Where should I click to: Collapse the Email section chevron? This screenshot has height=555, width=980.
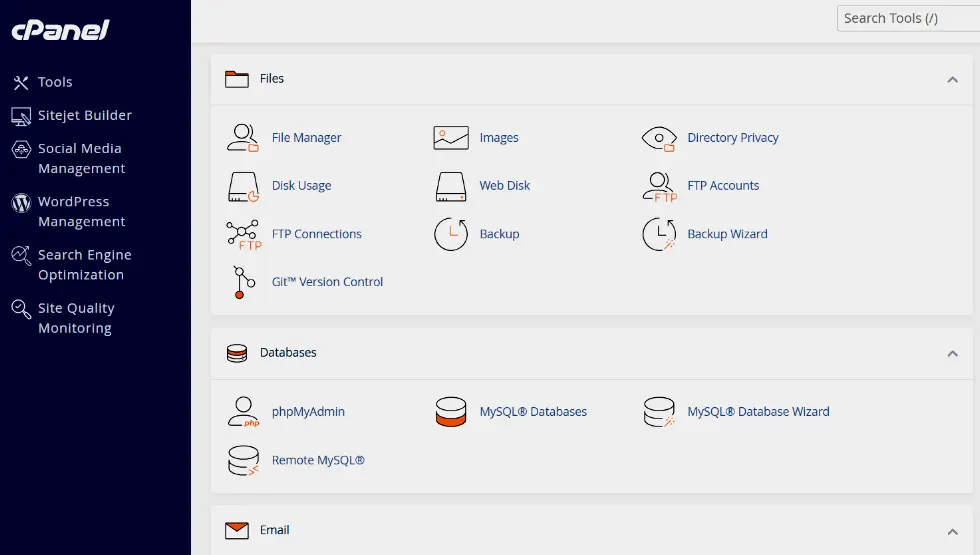tap(952, 532)
